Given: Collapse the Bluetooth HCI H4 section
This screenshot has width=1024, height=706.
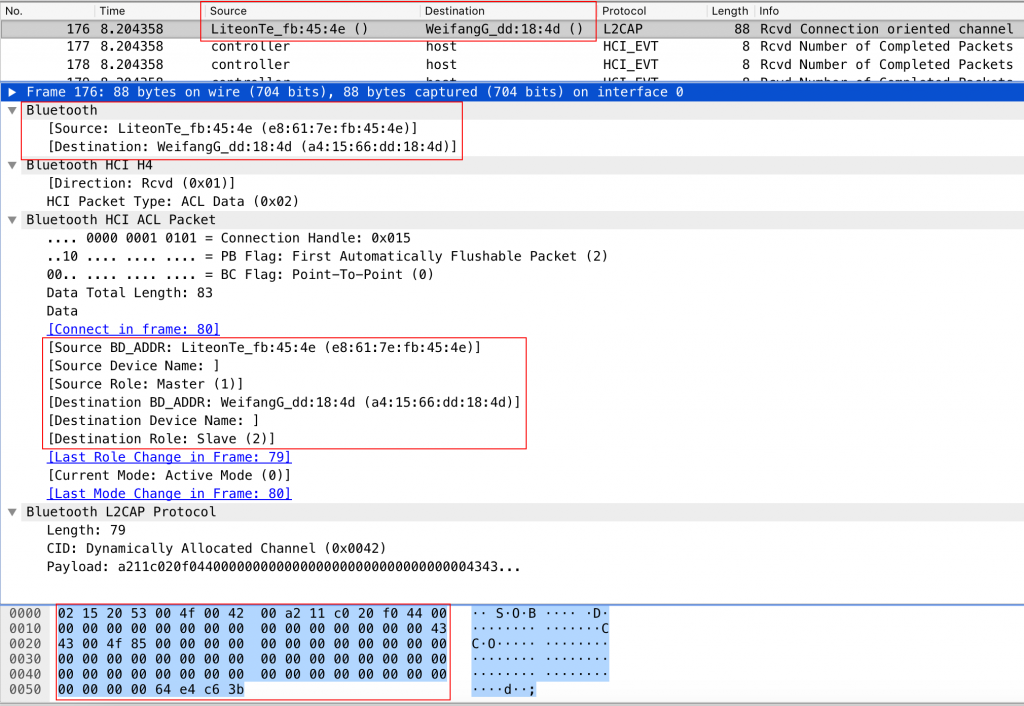Looking at the screenshot, I should click(12, 165).
